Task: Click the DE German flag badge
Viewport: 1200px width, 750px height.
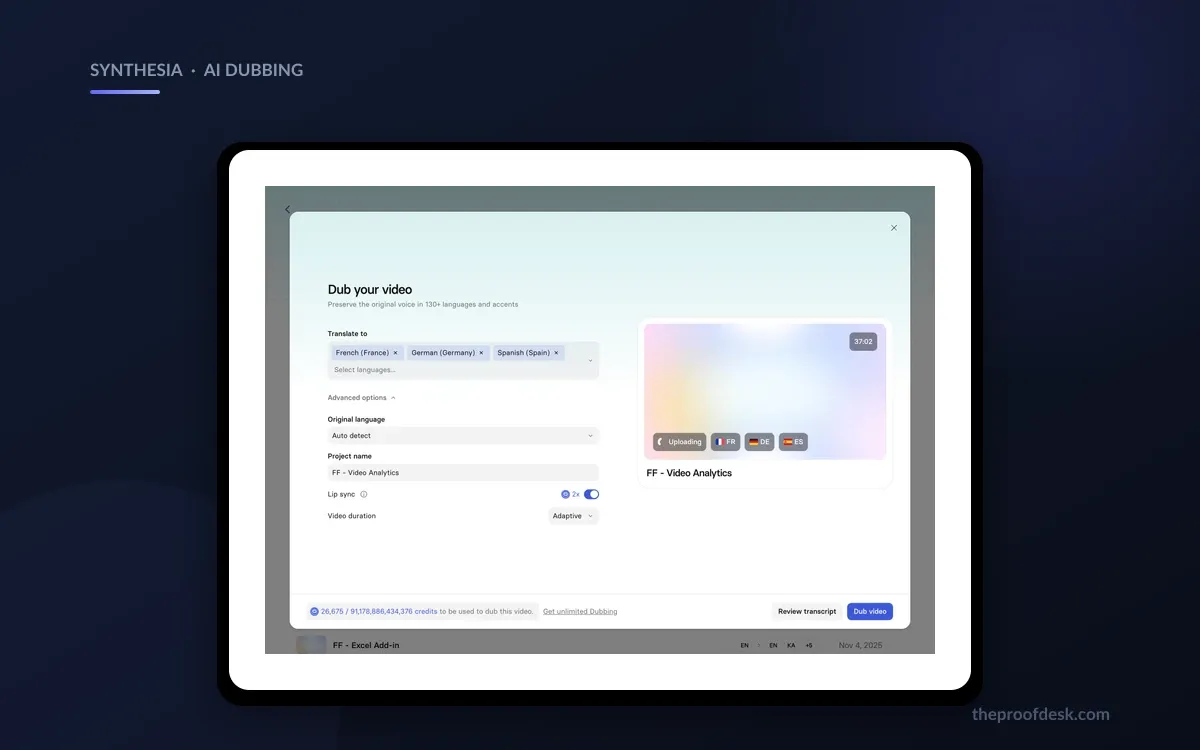Action: point(760,442)
